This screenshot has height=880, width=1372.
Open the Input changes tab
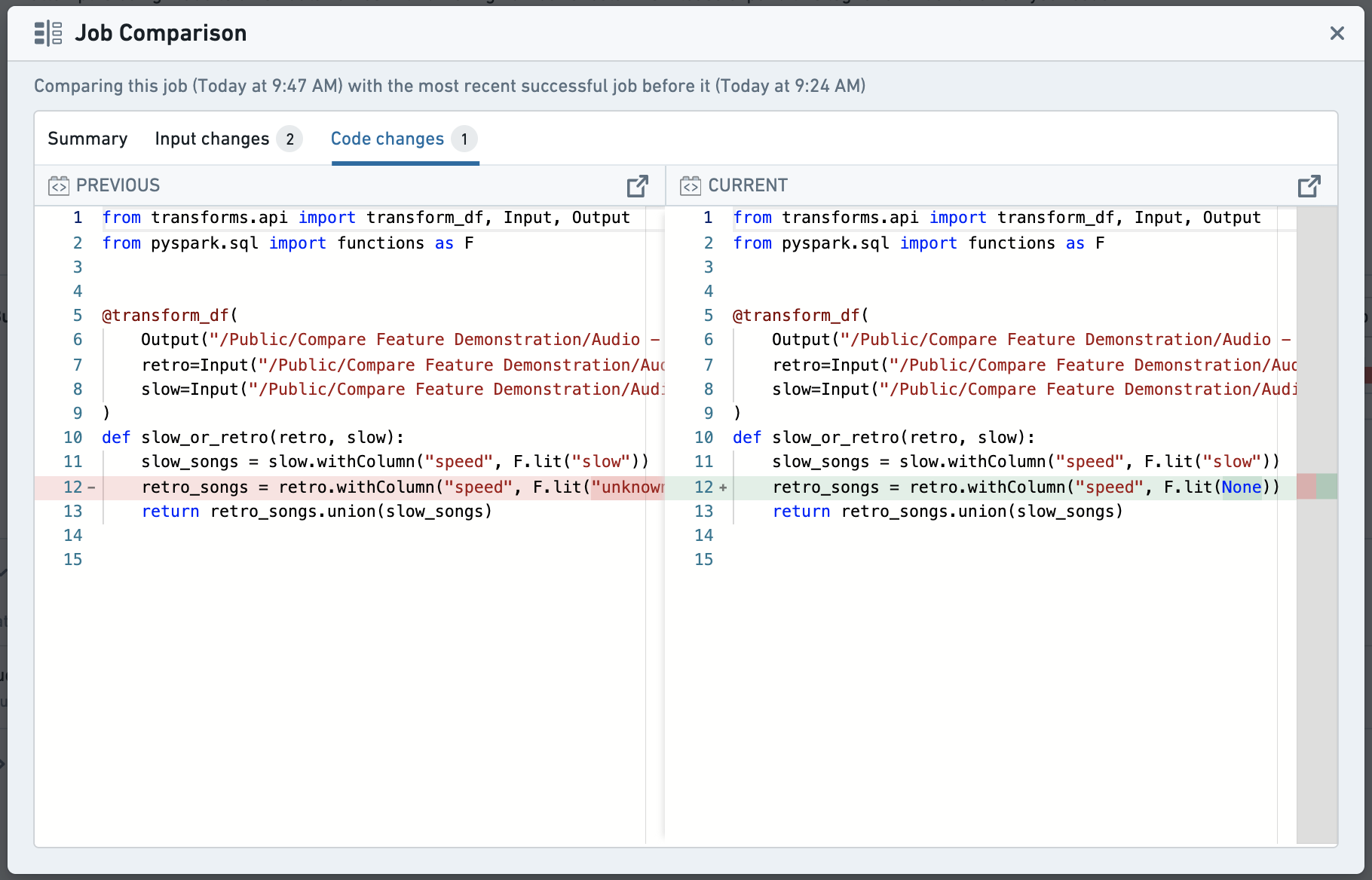tap(228, 139)
